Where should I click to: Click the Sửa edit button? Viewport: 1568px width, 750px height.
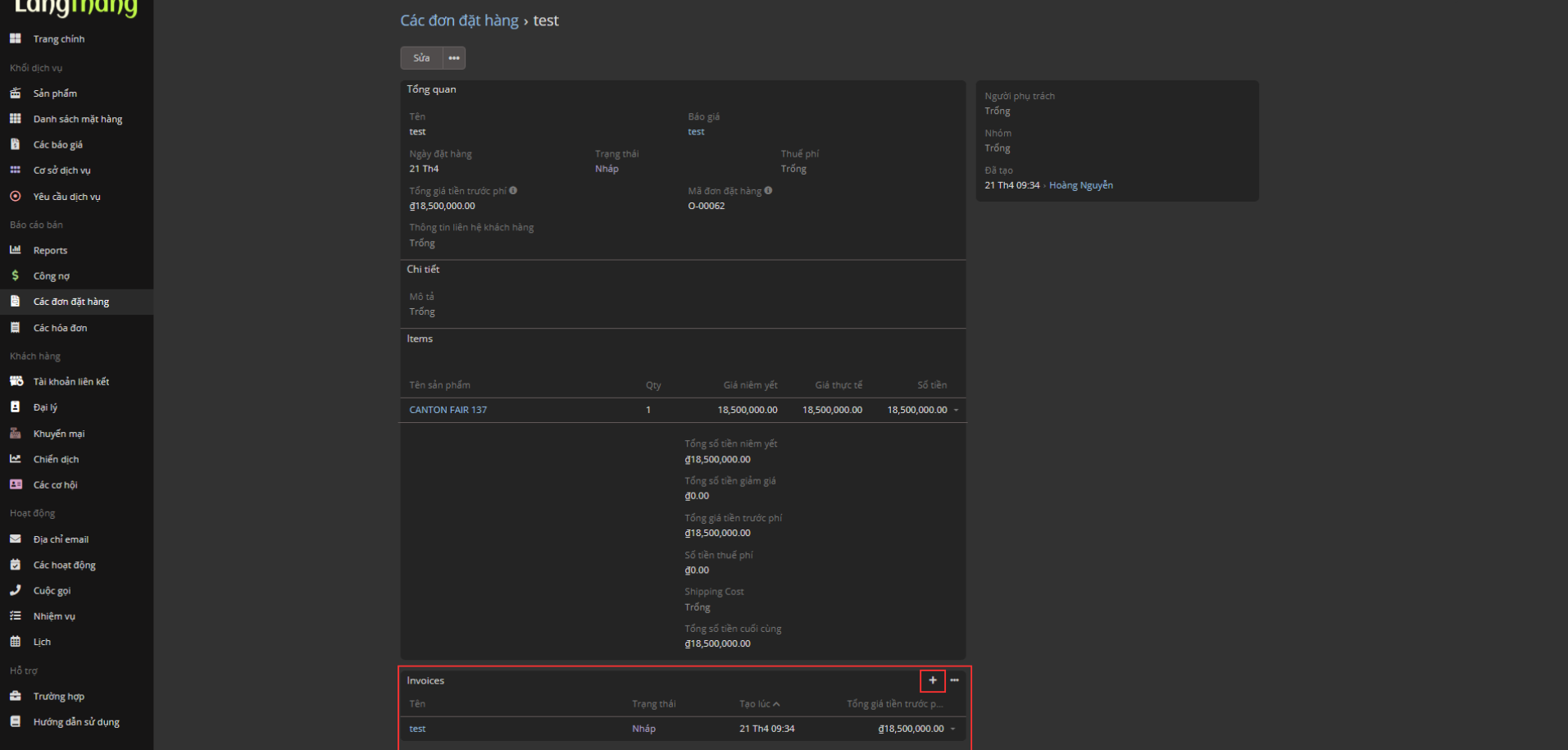coord(421,58)
